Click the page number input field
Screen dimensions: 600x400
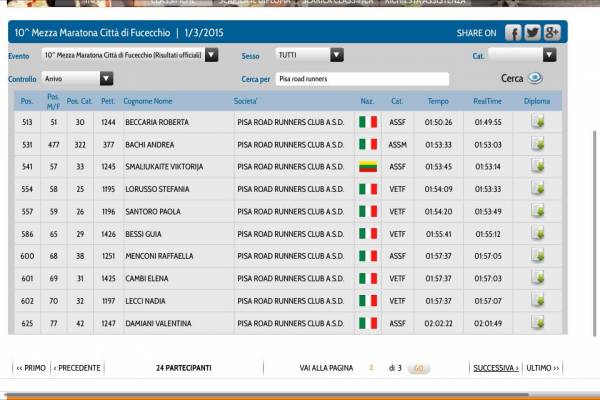point(371,368)
